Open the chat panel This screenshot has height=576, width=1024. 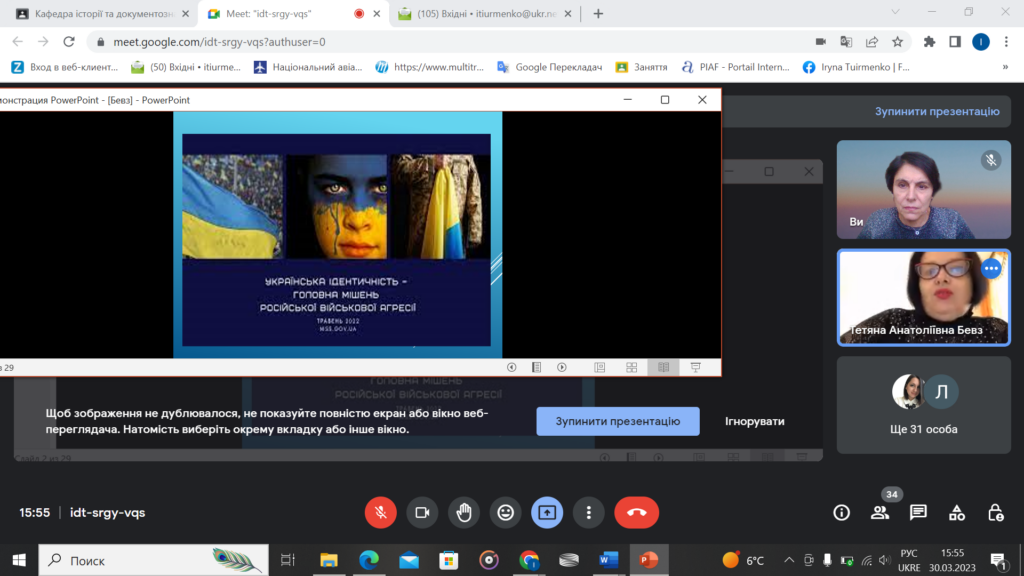(x=918, y=512)
